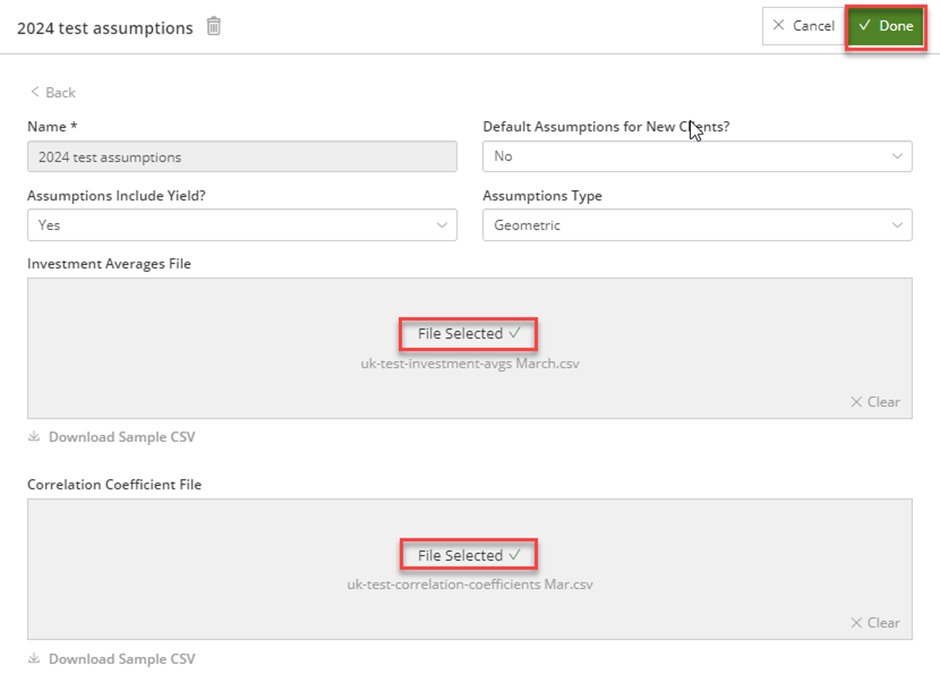Click download icon under Investment Averages File
940x674 pixels.
(34, 437)
